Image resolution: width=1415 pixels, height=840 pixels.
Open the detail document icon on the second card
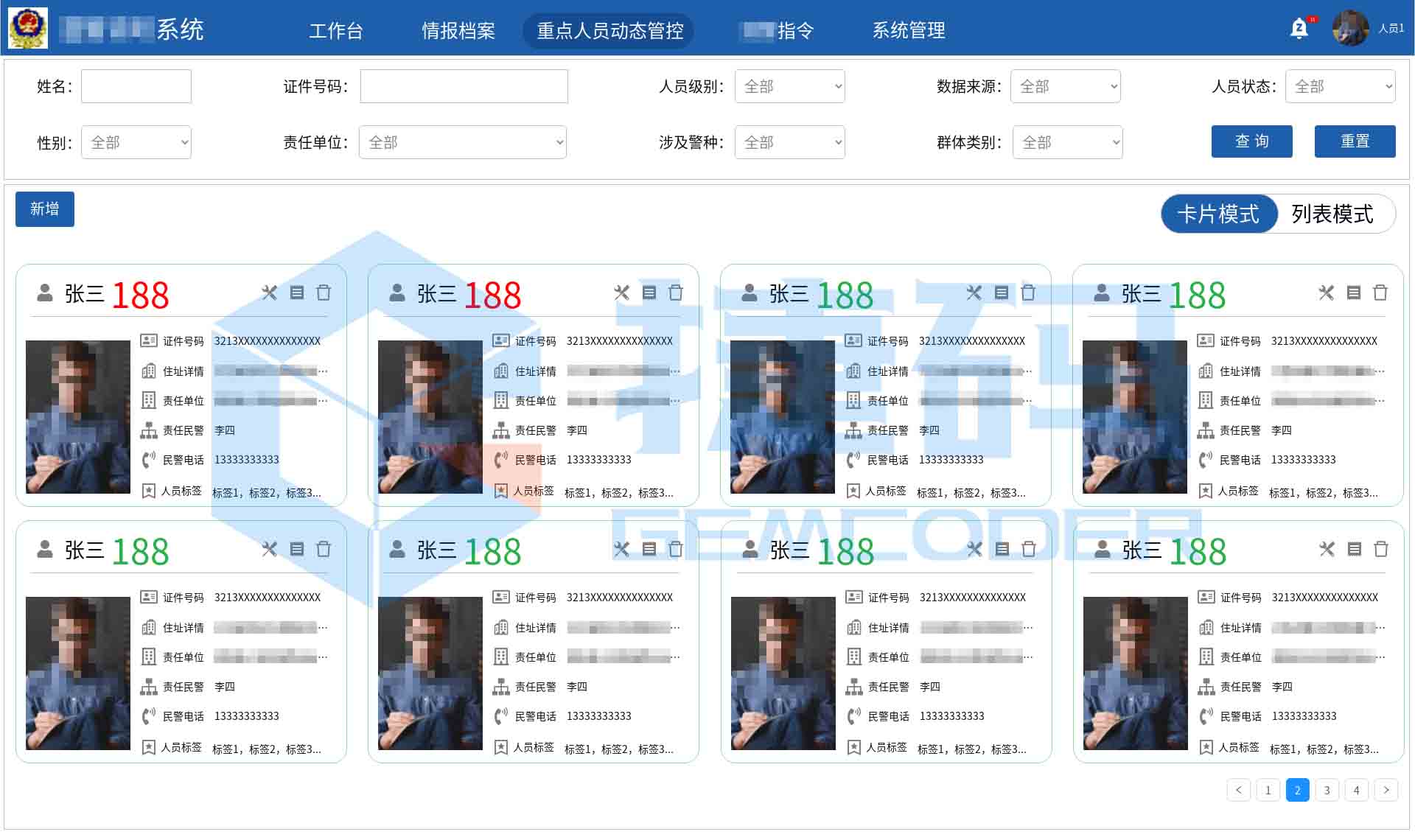pyautogui.click(x=648, y=292)
